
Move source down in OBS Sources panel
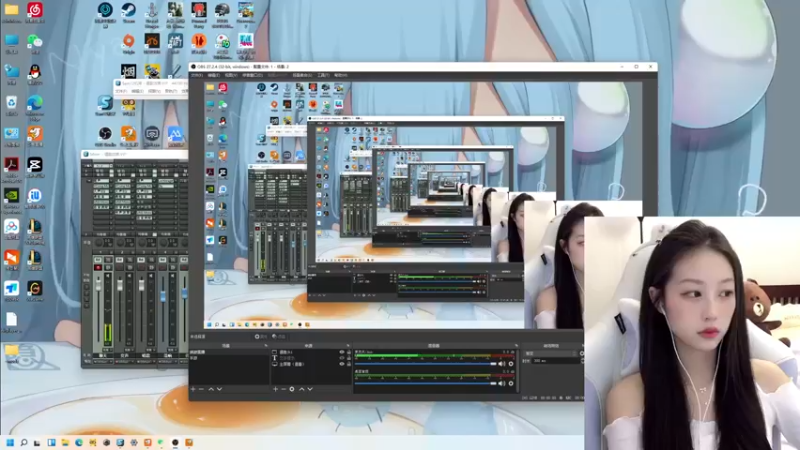point(310,389)
